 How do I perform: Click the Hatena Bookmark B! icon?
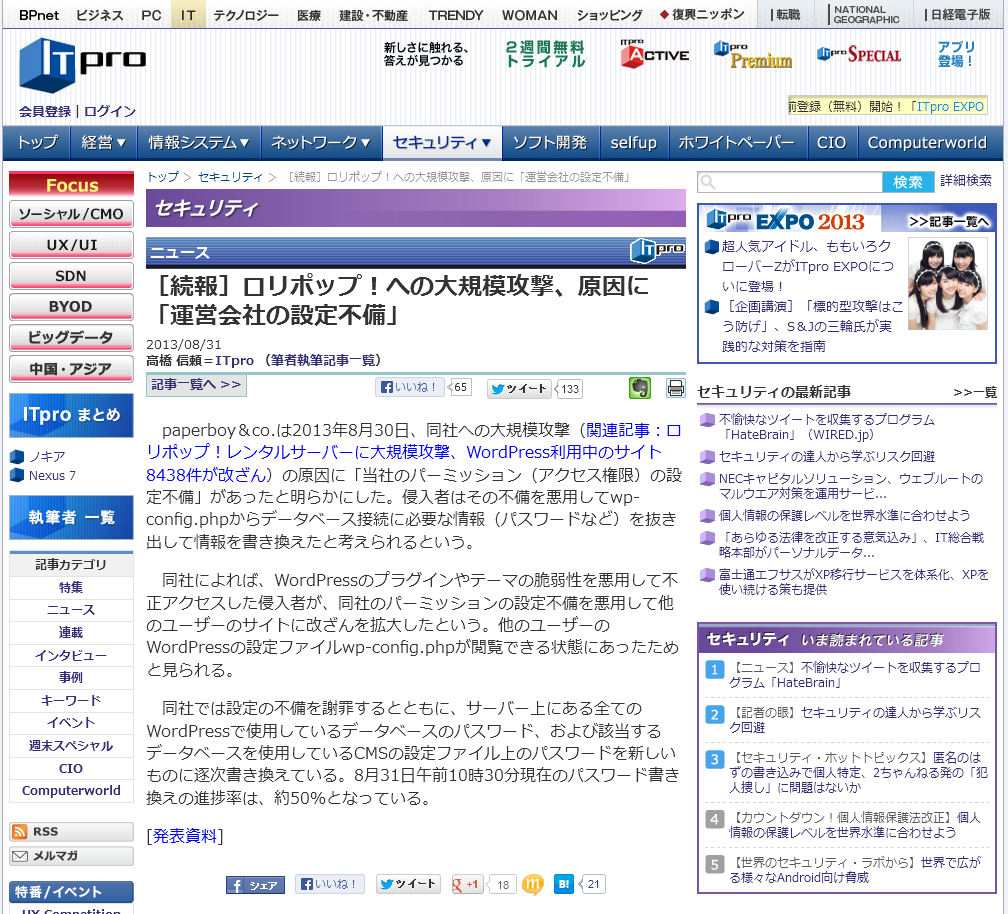564,884
